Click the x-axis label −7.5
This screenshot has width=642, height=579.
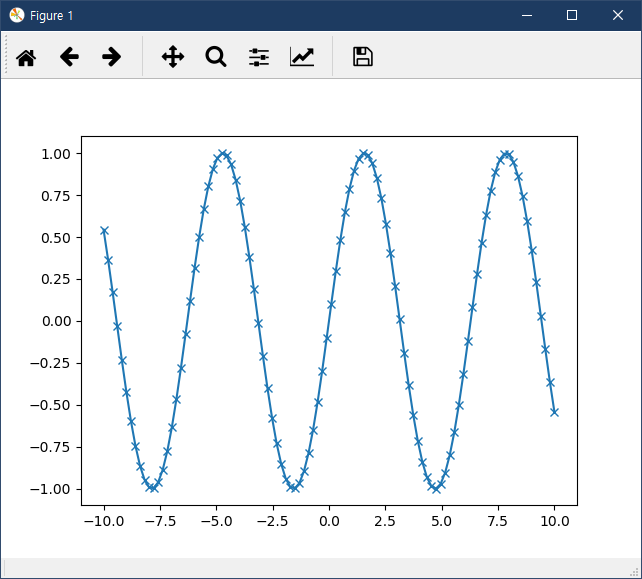click(160, 521)
